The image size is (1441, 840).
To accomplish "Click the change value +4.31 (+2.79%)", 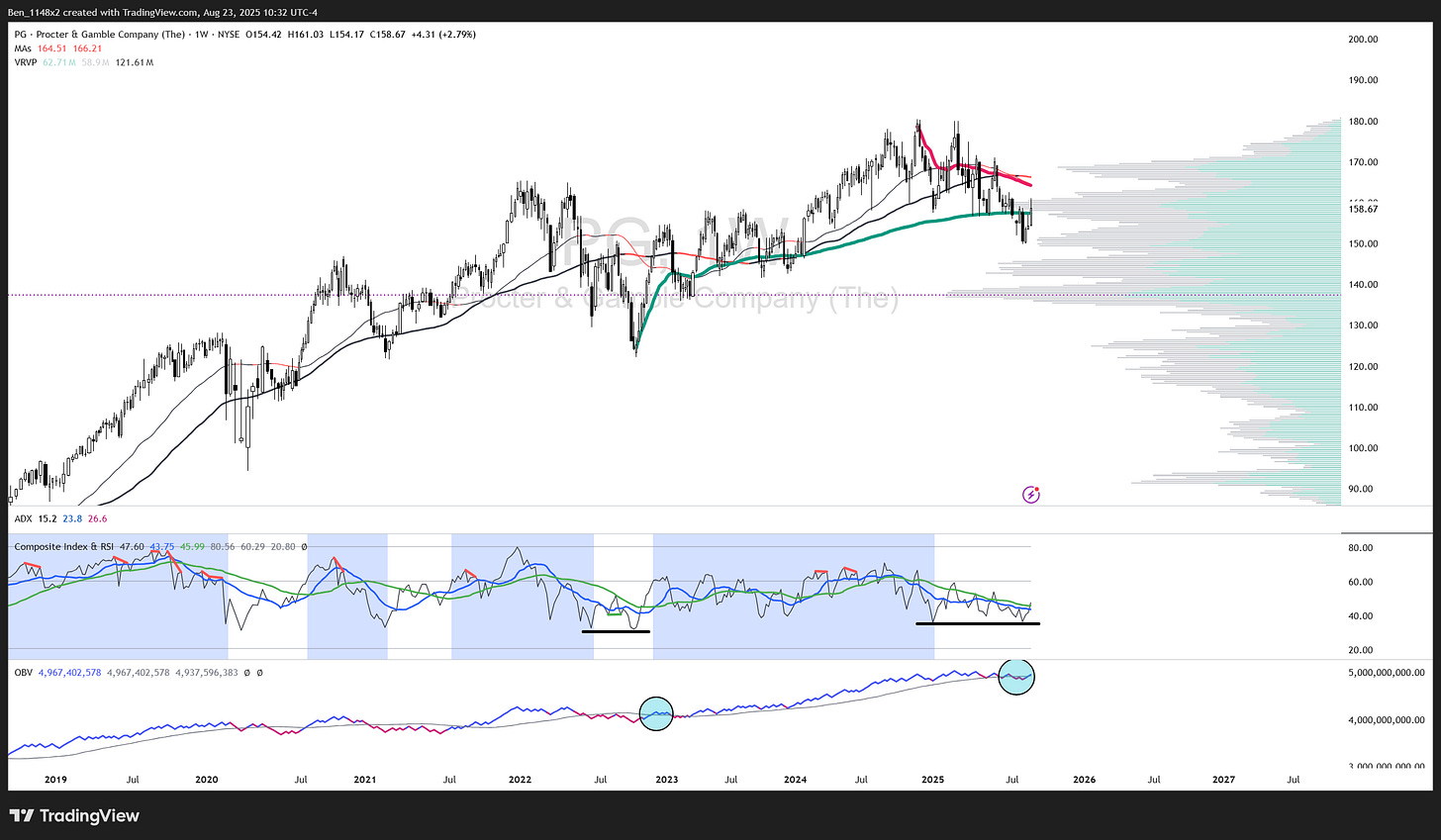I will coord(445,34).
